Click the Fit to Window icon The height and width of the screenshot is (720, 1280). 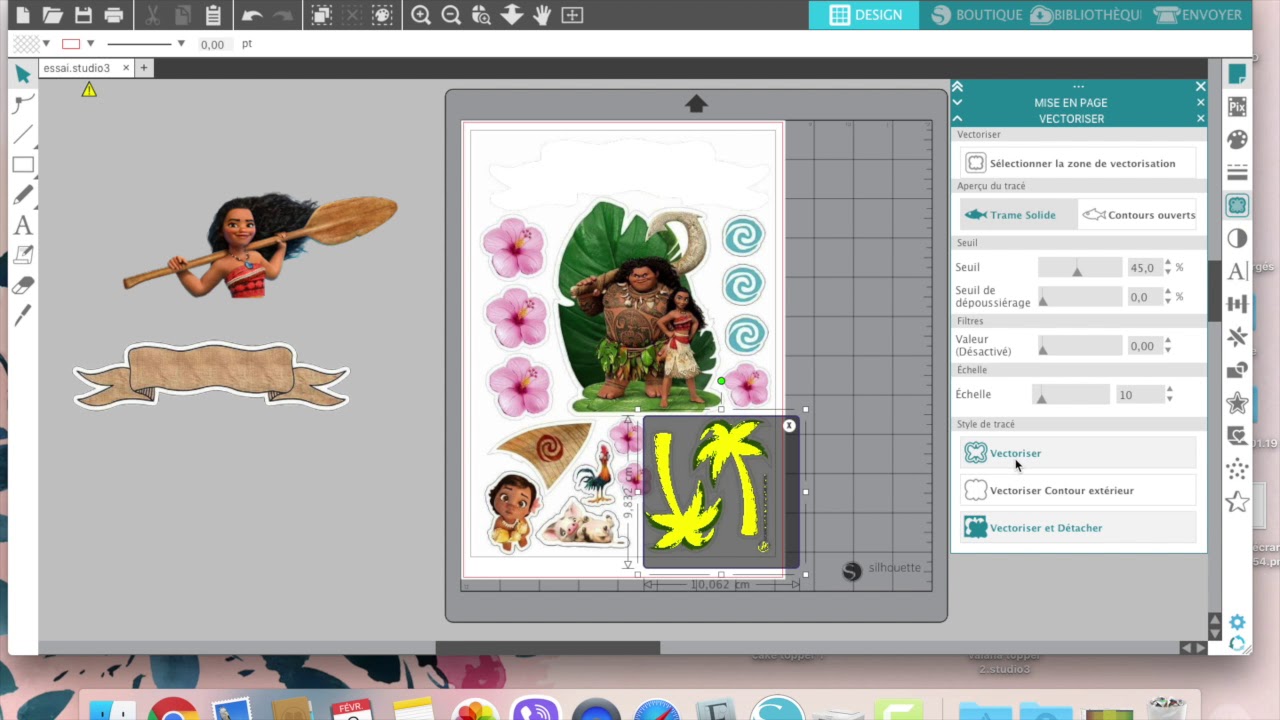click(572, 15)
